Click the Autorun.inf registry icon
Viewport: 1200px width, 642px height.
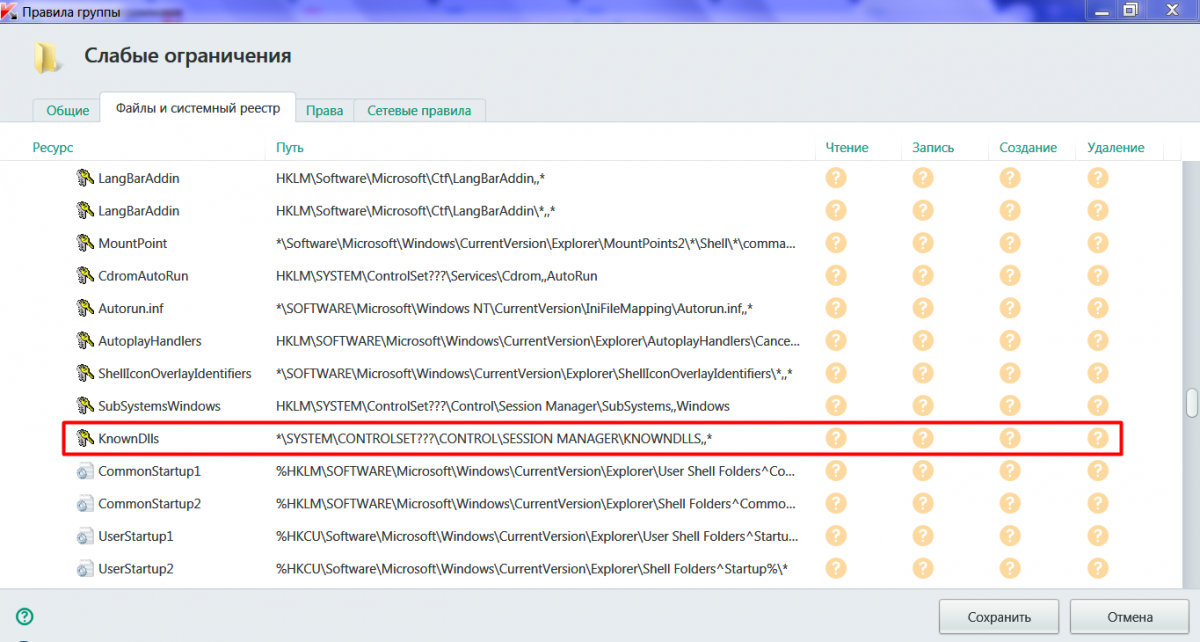[85, 309]
